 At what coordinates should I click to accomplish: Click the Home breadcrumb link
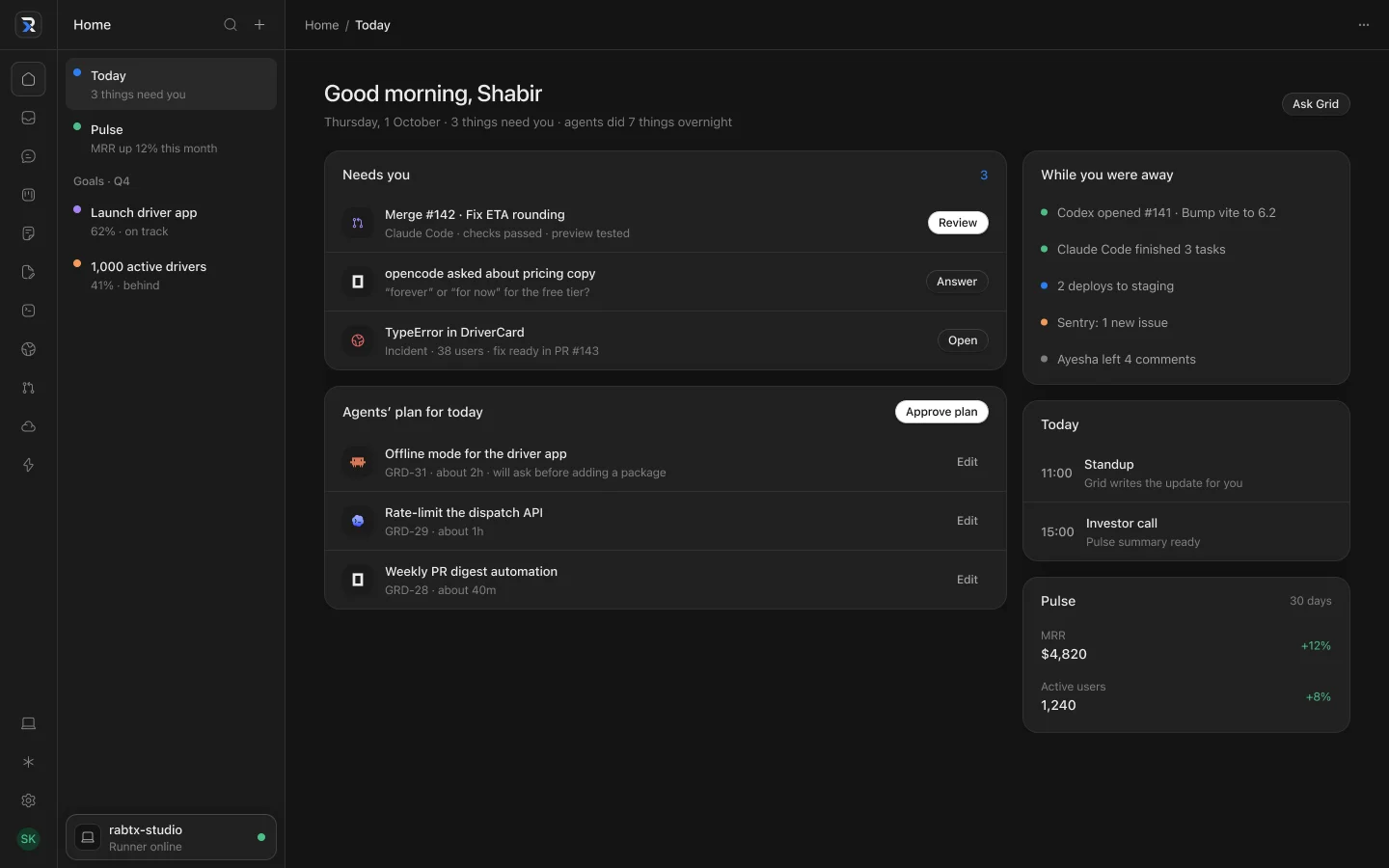321,25
